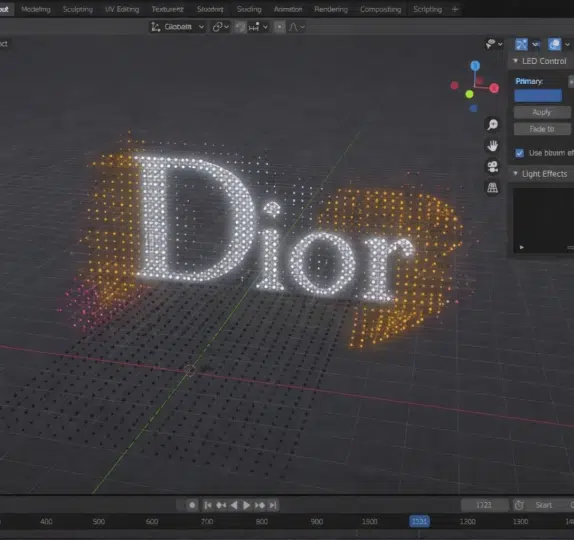Switch perspective/orthographic grid icon

[493, 188]
